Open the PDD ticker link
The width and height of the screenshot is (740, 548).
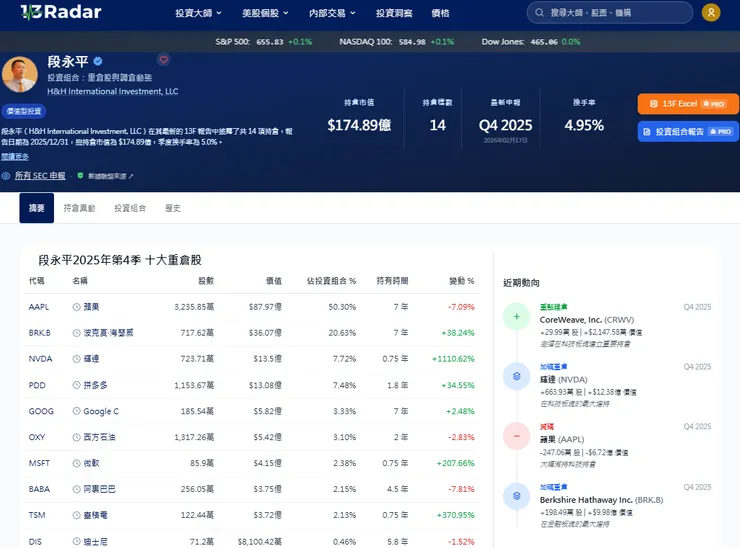coord(37,385)
